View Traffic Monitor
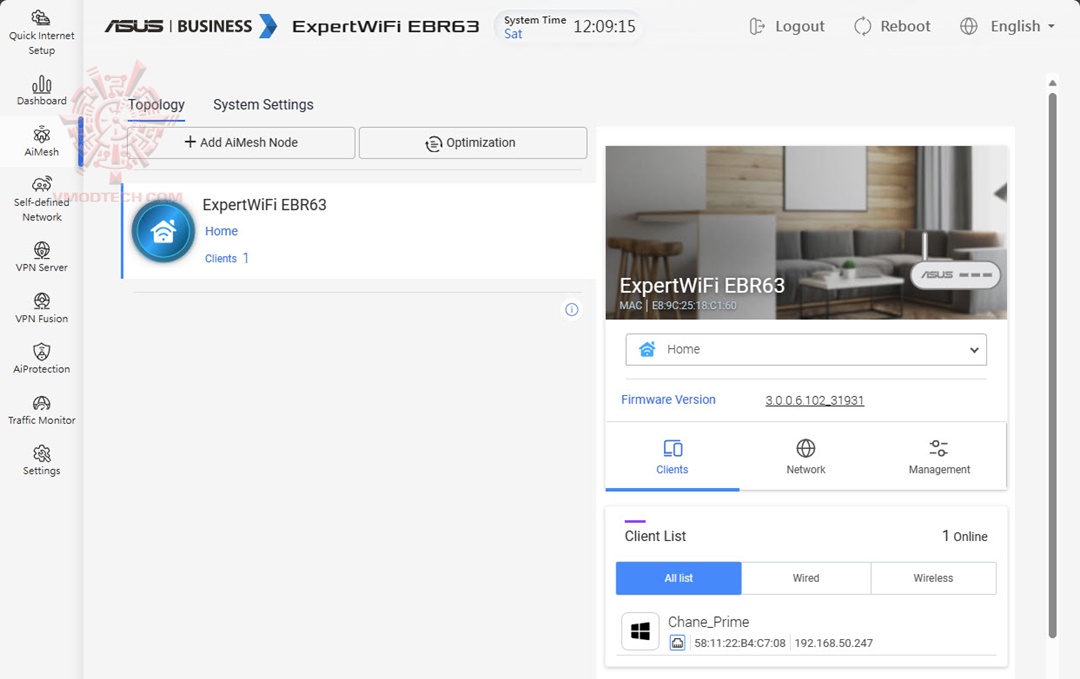The image size is (1080, 679). point(41,410)
